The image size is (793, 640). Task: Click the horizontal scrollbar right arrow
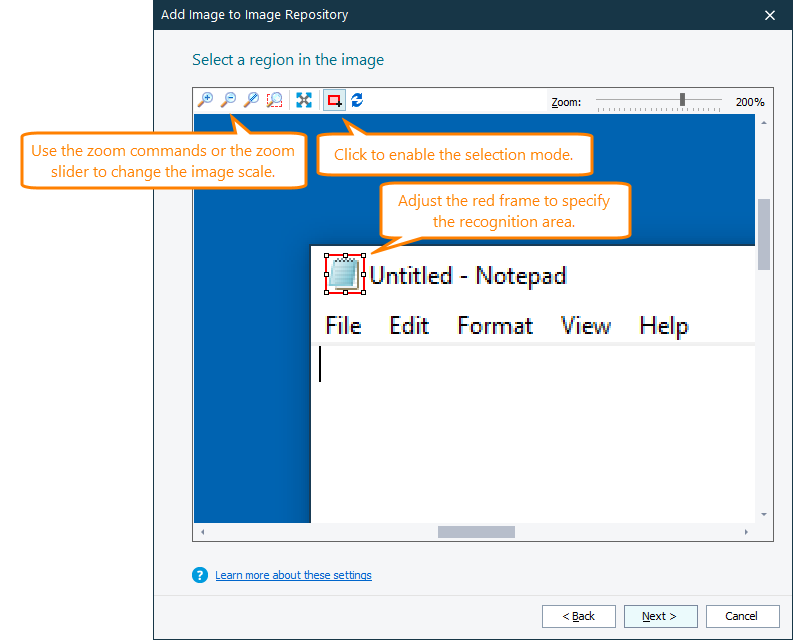point(746,532)
